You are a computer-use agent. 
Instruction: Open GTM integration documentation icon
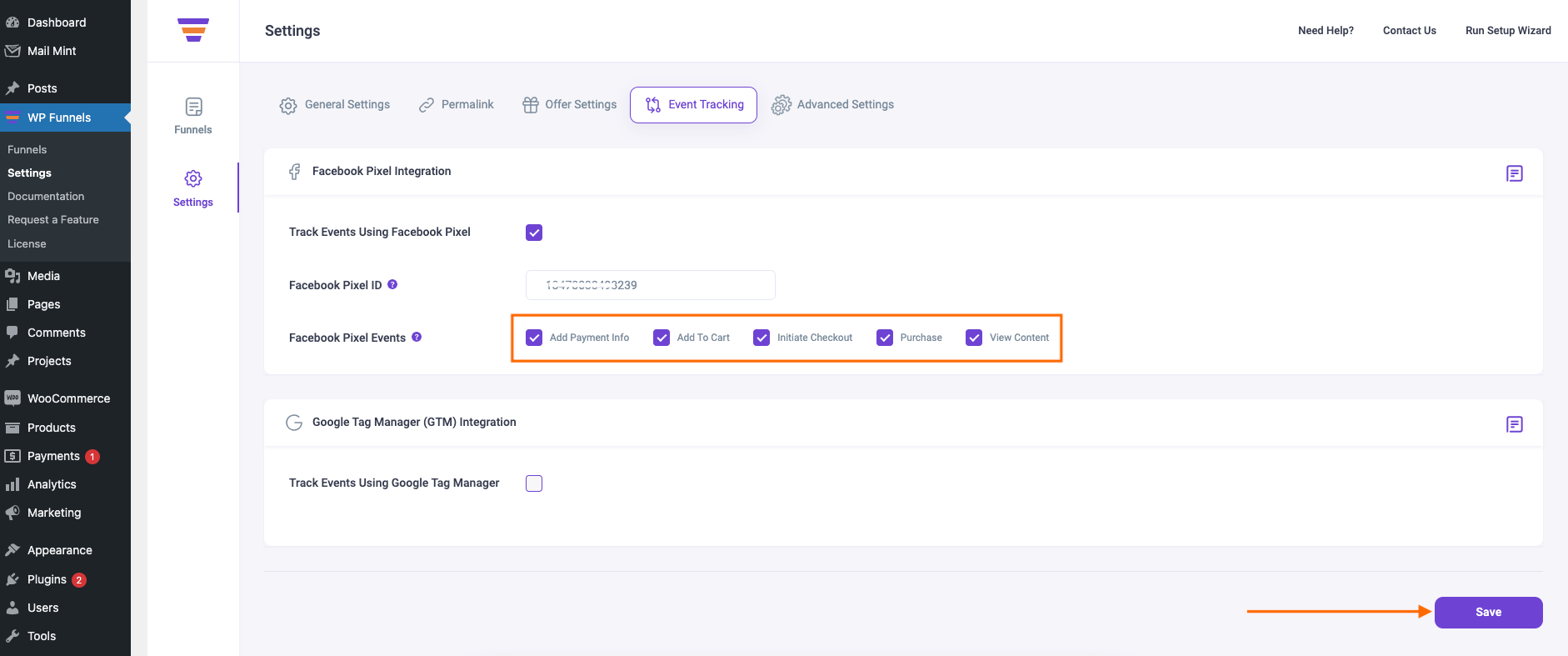[x=1515, y=424]
